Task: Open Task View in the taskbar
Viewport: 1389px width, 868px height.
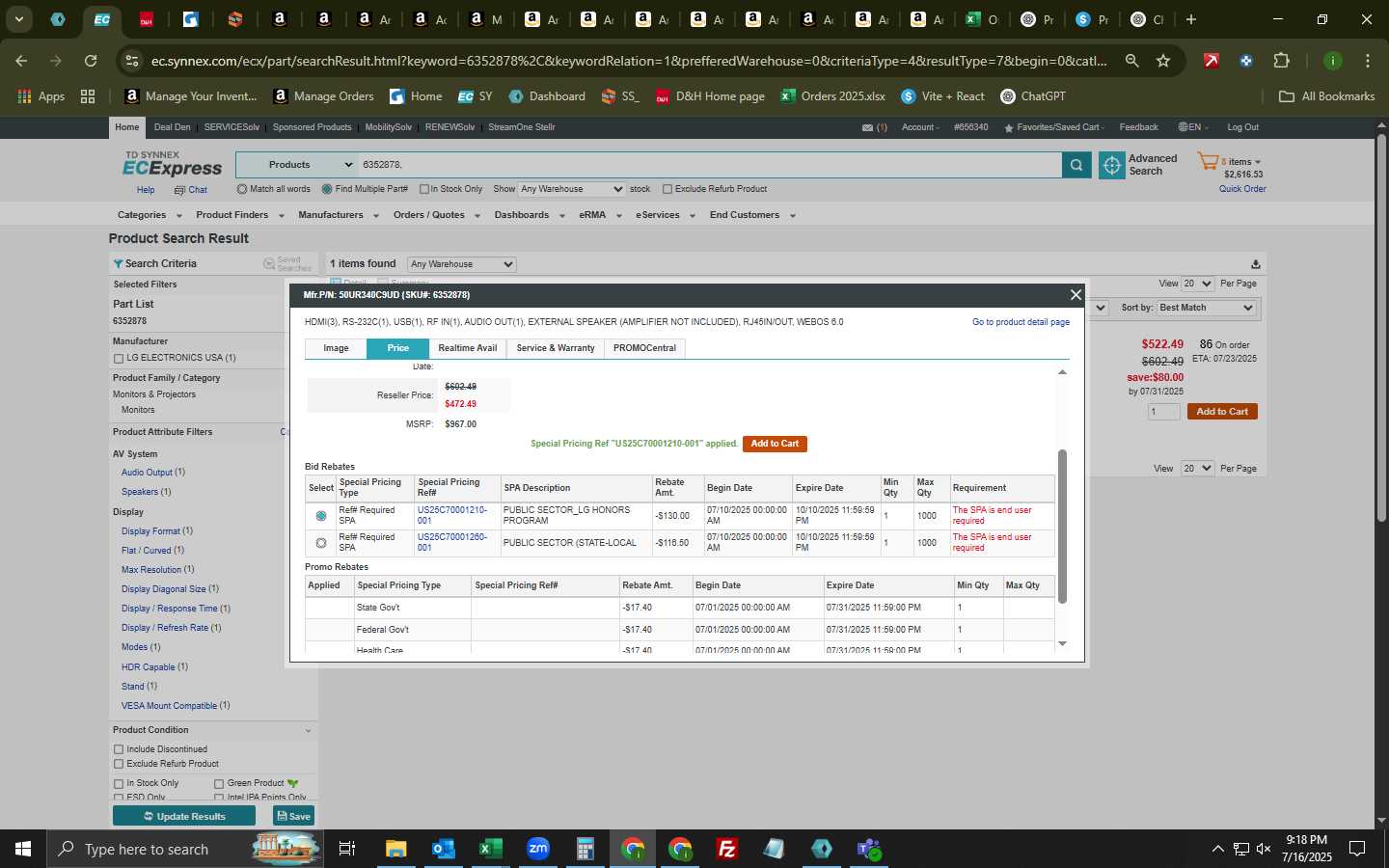Action: click(x=346, y=849)
